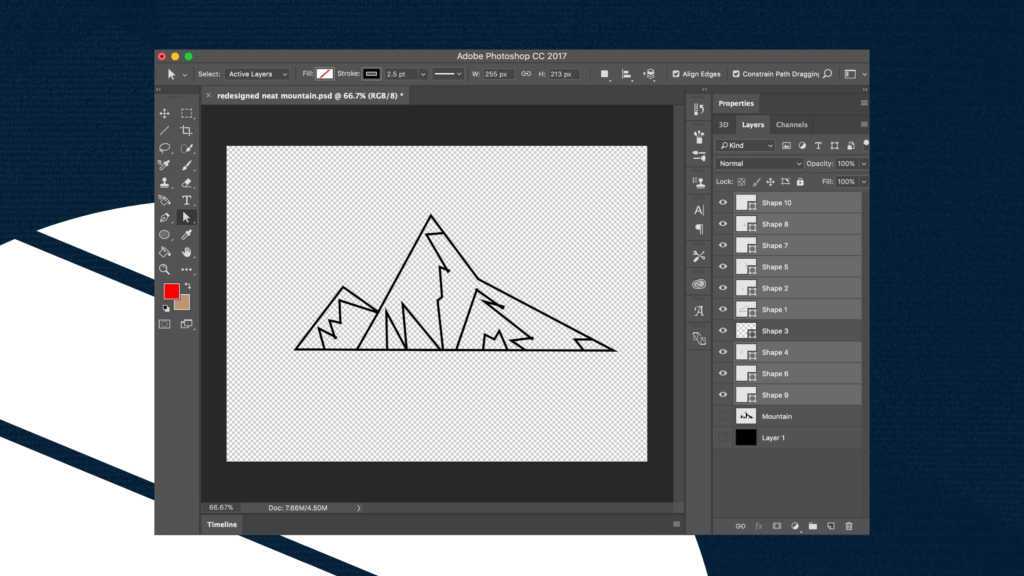Select the Pen tool
The height and width of the screenshot is (576, 1024).
point(165,217)
